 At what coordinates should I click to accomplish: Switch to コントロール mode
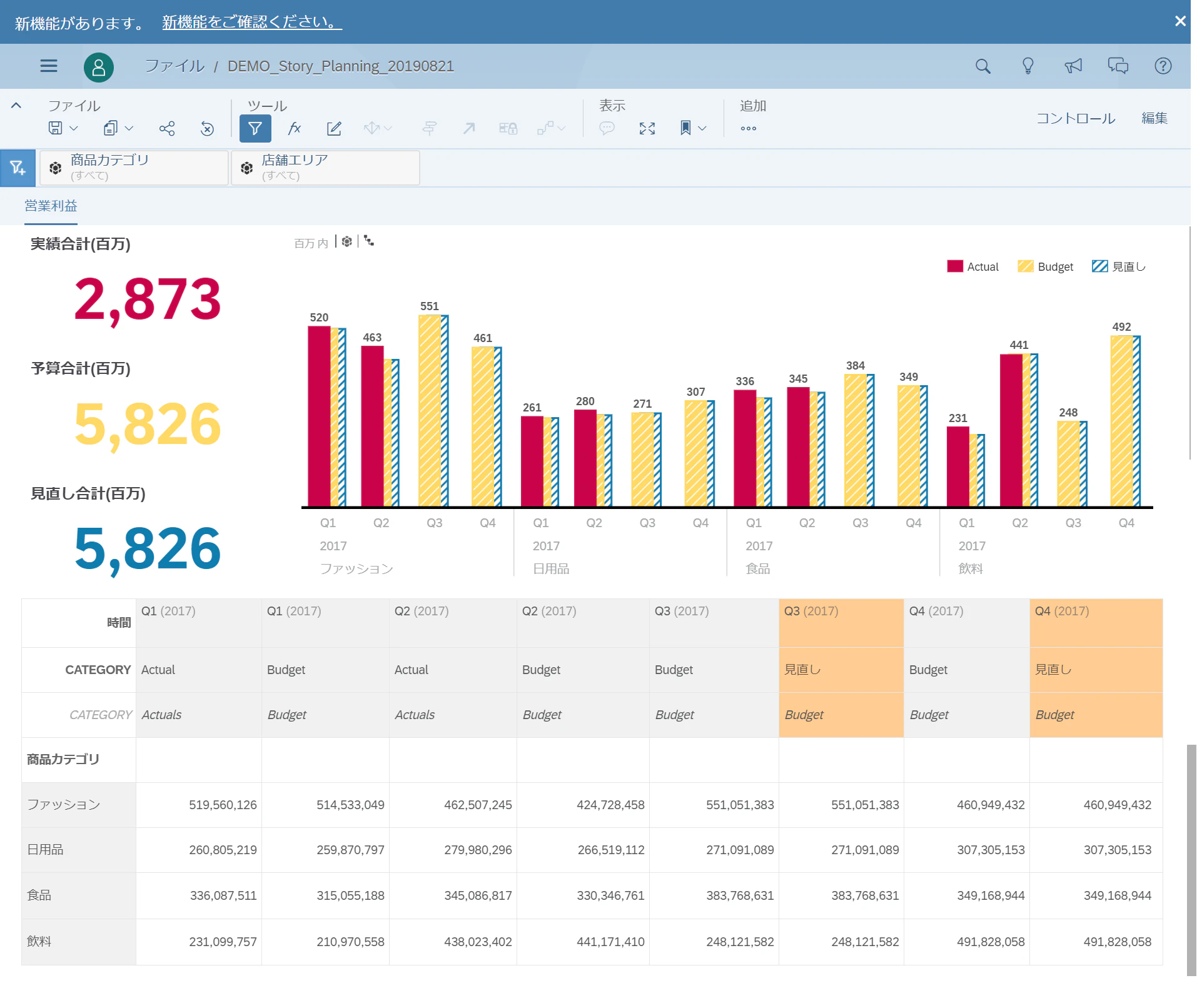pyautogui.click(x=1076, y=118)
